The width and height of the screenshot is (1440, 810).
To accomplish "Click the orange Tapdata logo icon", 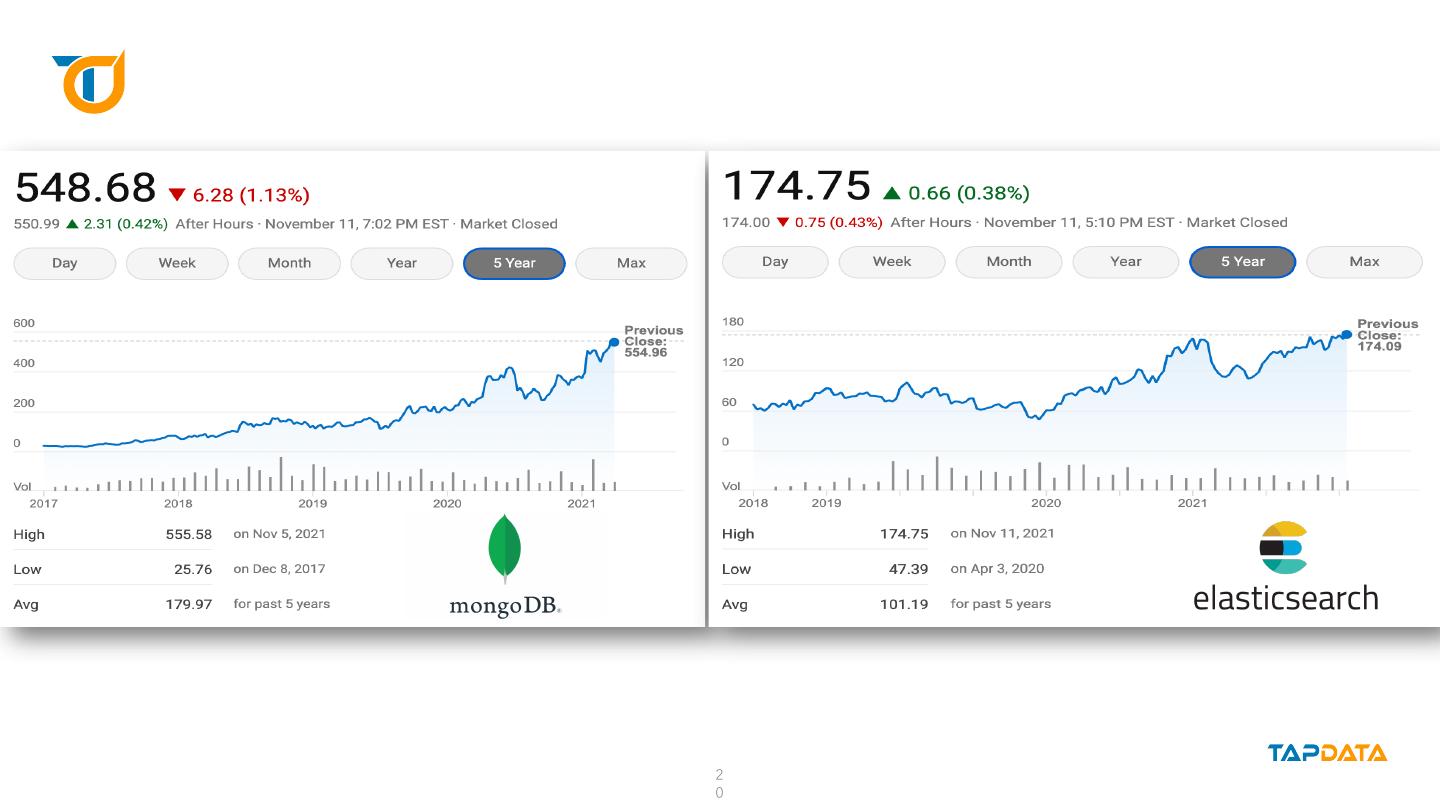I will (x=89, y=82).
